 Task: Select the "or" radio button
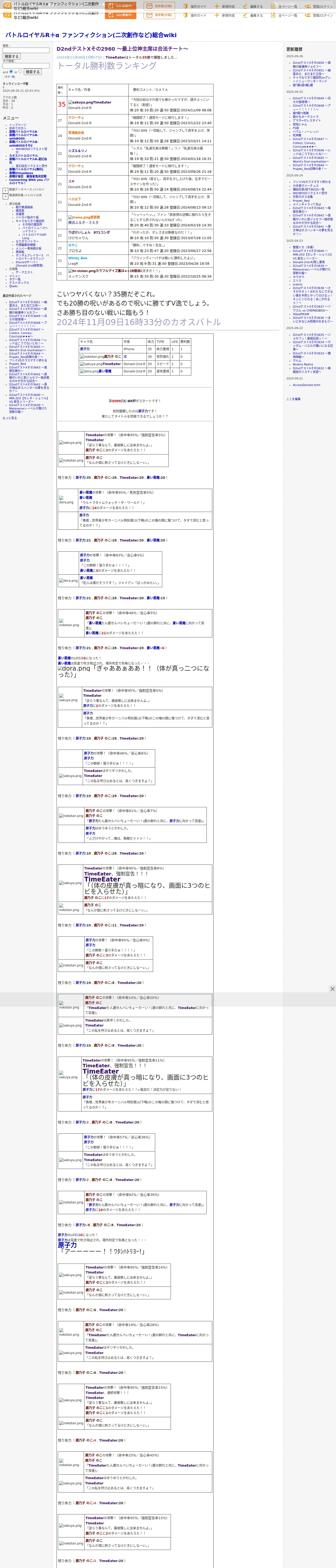click(x=20, y=72)
